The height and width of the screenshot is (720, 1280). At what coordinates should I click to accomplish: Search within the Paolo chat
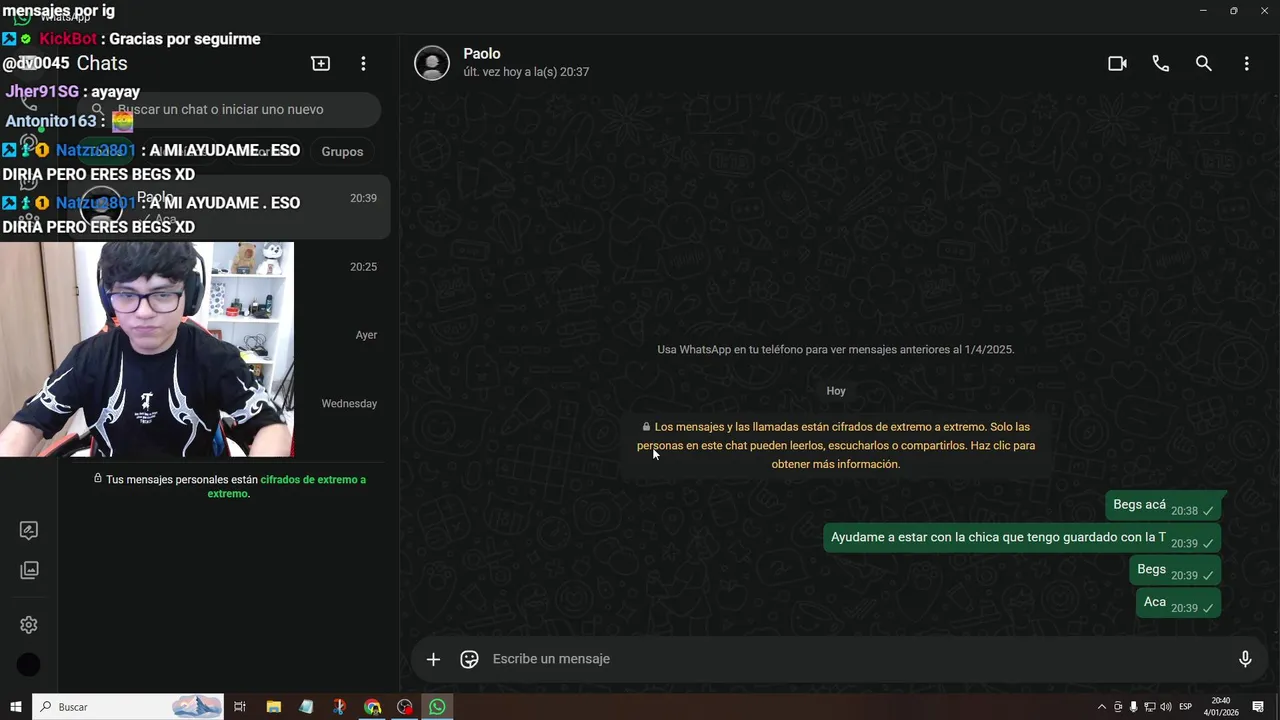tap(1203, 63)
